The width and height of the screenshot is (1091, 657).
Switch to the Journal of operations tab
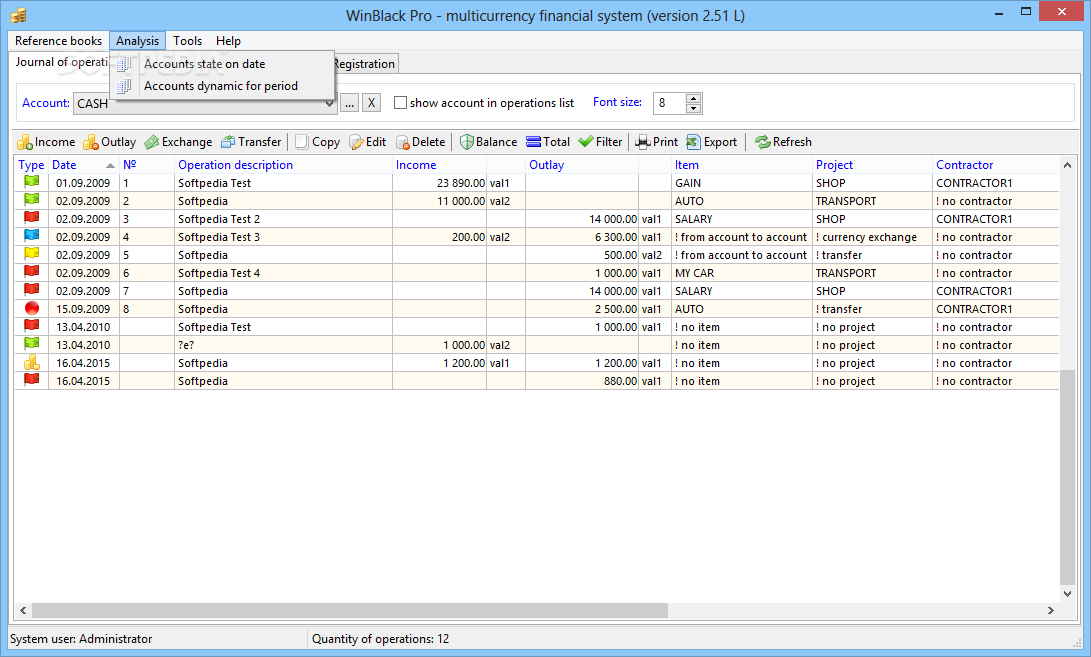tap(61, 62)
